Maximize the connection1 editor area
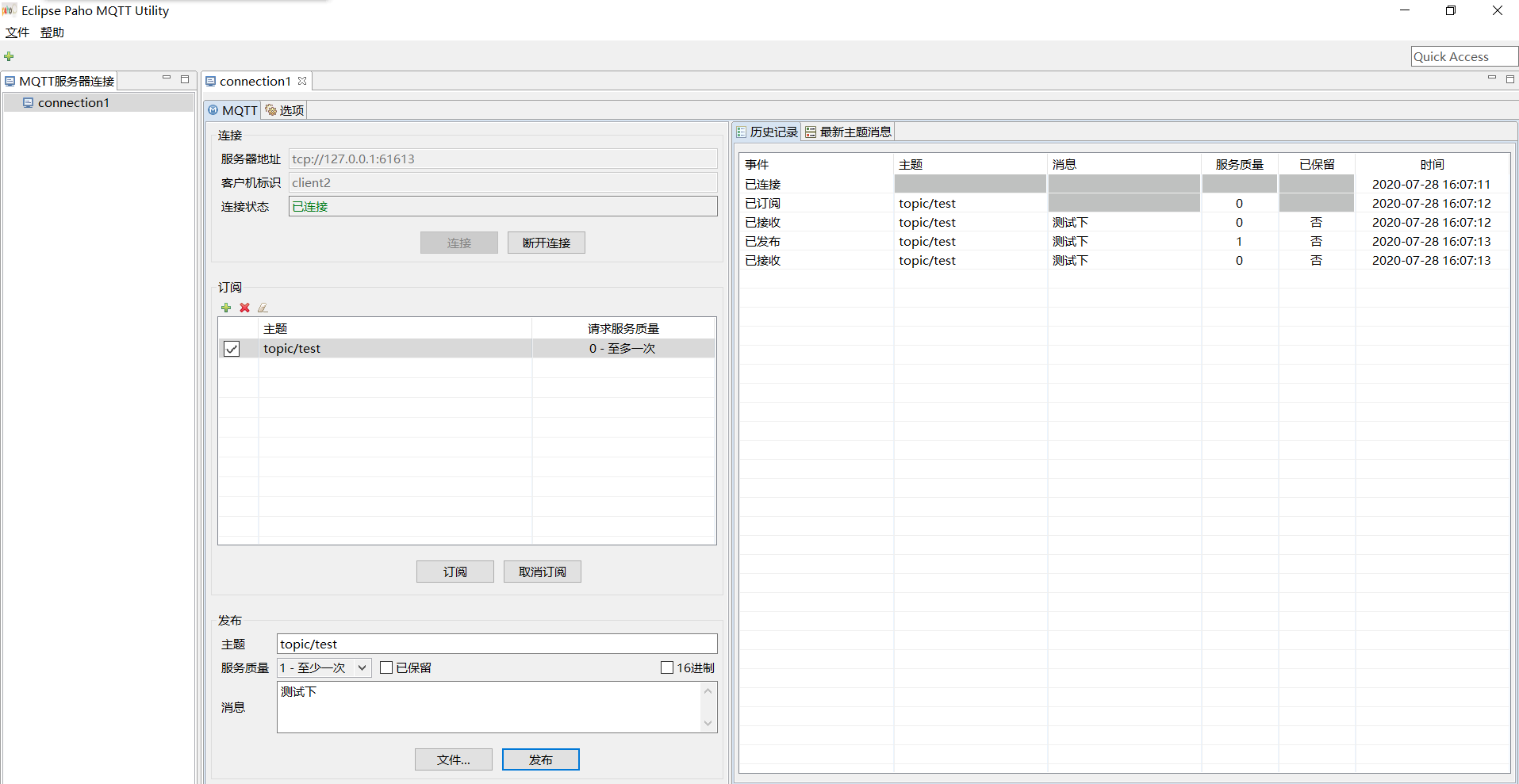 [1509, 79]
